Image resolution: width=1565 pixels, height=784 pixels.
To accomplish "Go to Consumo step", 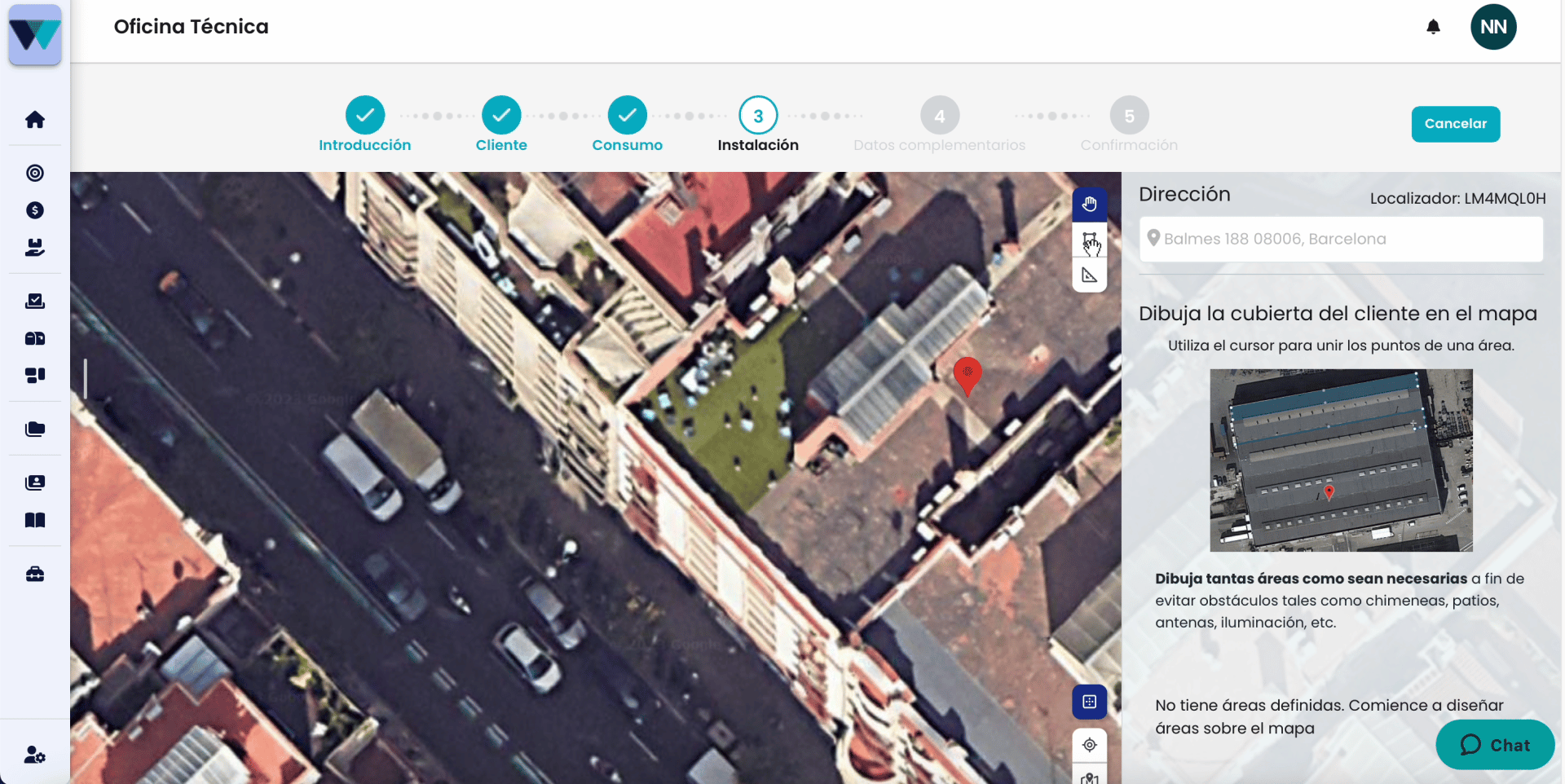I will pyautogui.click(x=627, y=124).
